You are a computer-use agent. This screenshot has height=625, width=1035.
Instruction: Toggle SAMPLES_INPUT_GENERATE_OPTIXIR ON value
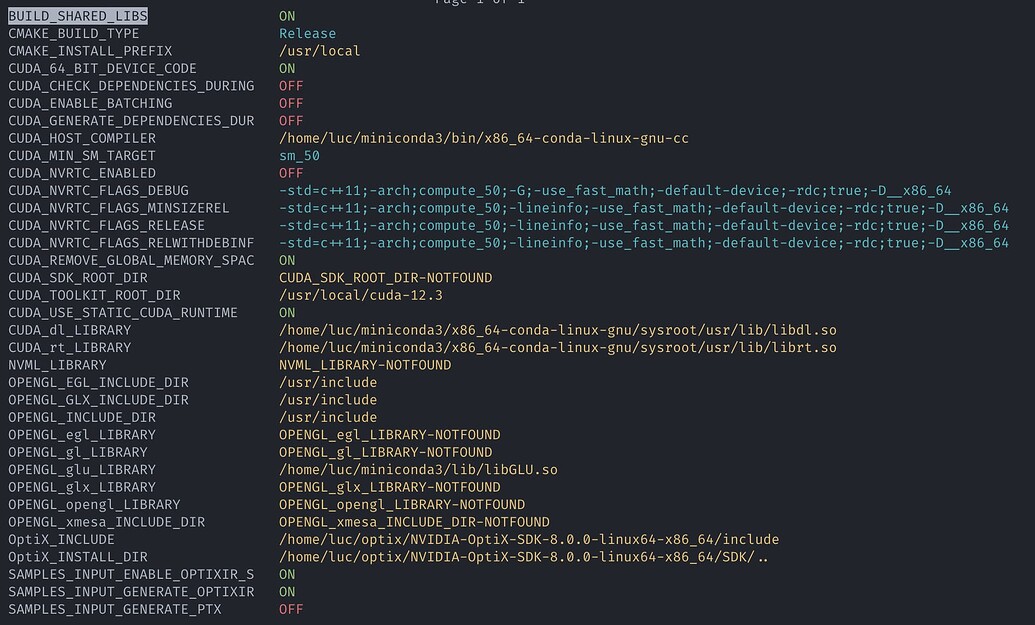(287, 592)
